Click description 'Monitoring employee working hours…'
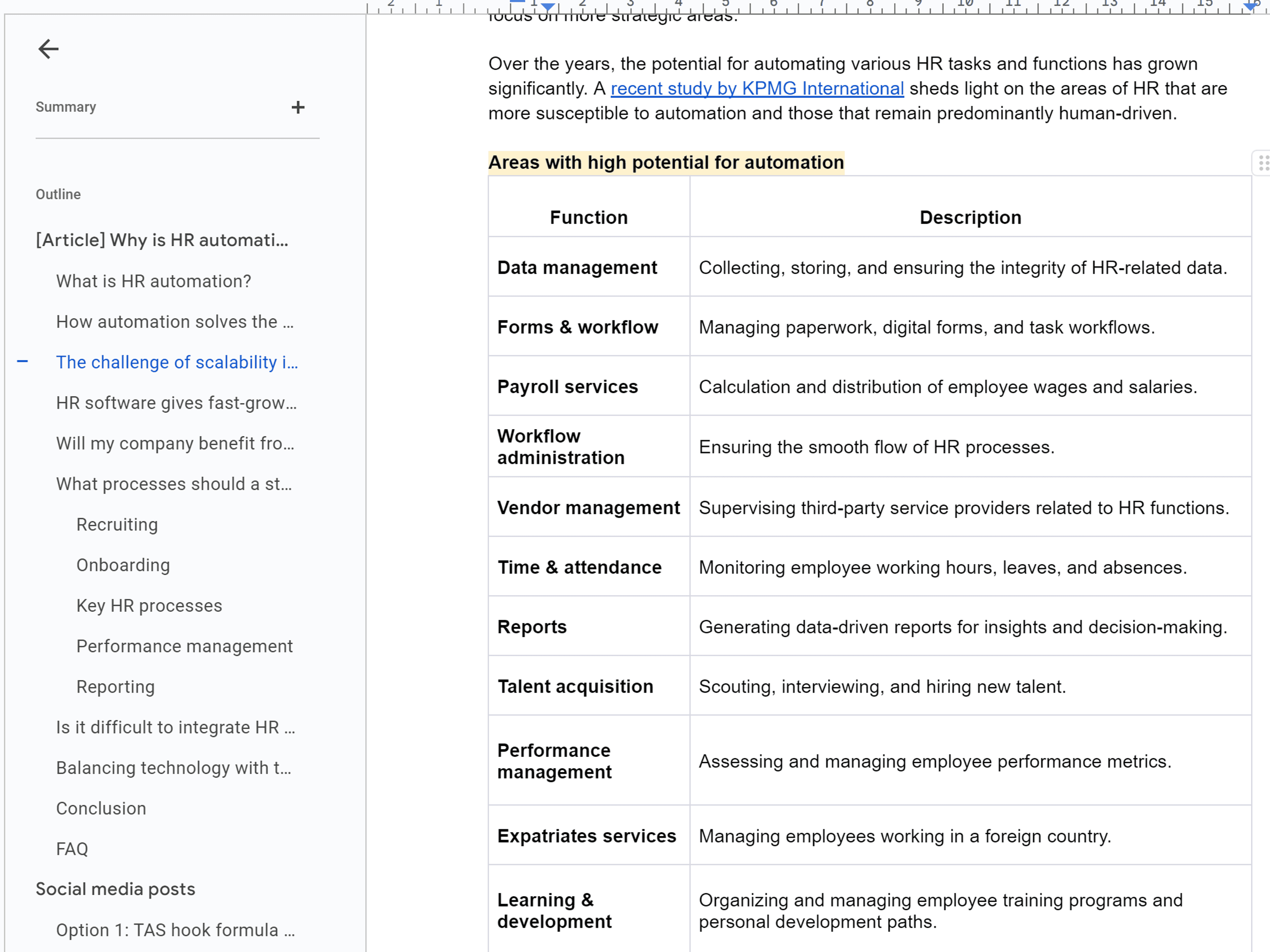This screenshot has width=1270, height=952. [x=943, y=568]
